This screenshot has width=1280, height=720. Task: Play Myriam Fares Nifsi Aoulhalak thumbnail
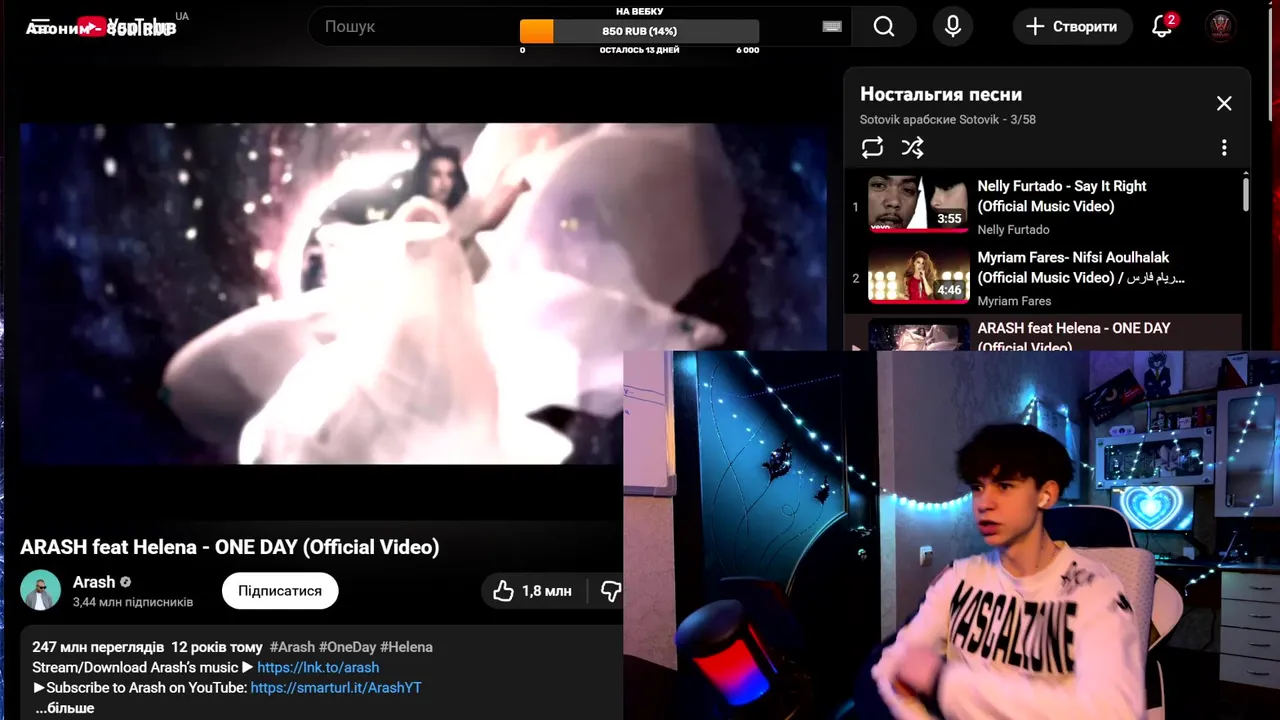(x=918, y=276)
